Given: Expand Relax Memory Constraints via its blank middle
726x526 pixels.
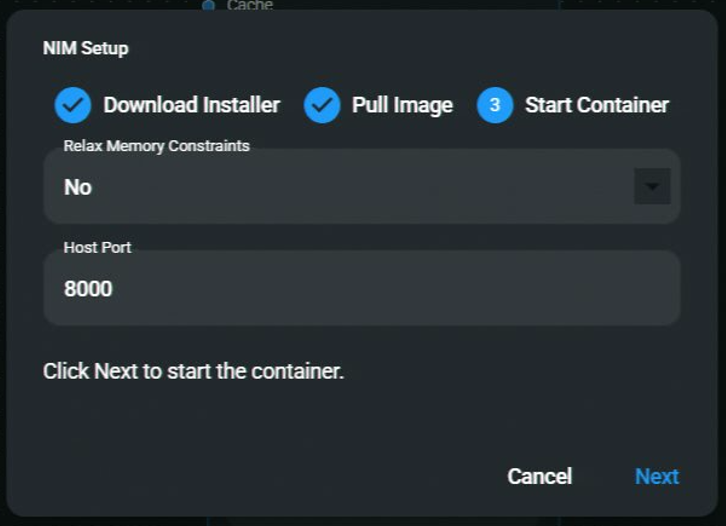Looking at the screenshot, I should coord(350,187).
